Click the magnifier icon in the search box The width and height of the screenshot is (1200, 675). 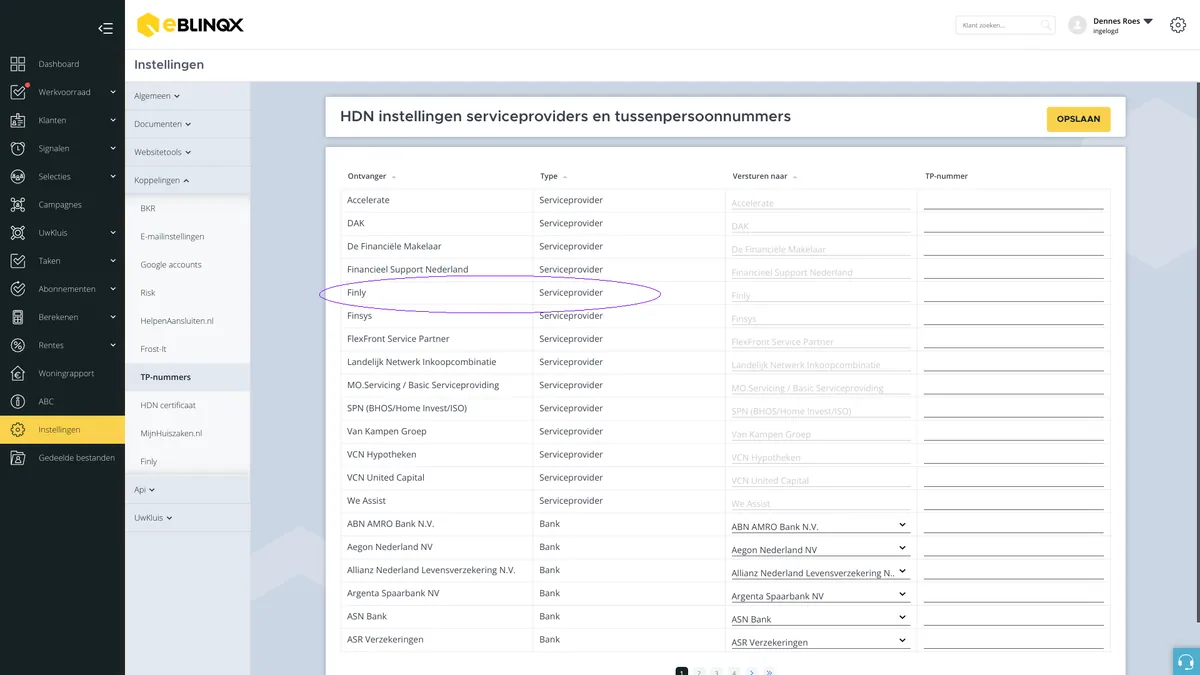point(1046,25)
